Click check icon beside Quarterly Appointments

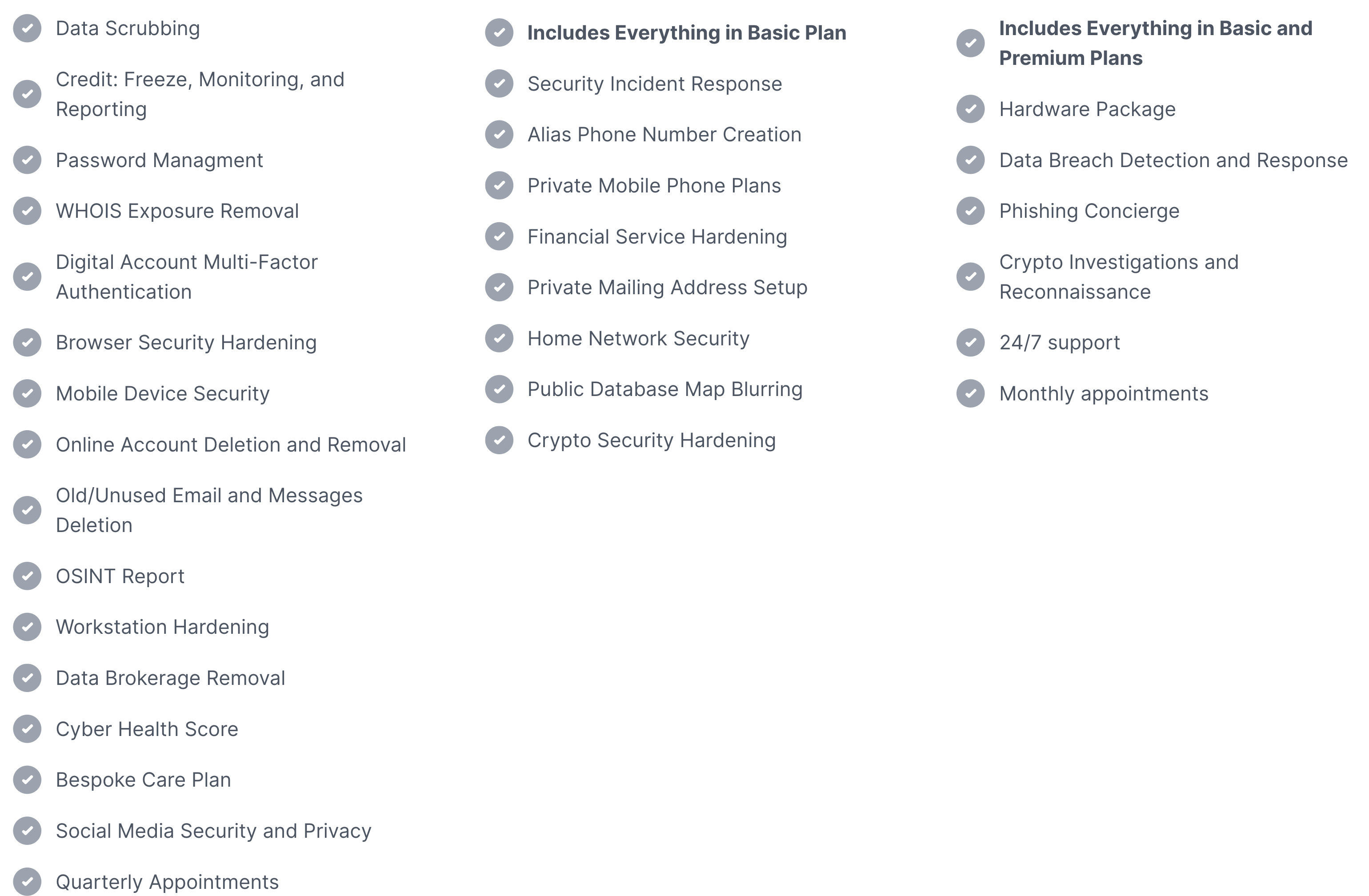(x=28, y=882)
